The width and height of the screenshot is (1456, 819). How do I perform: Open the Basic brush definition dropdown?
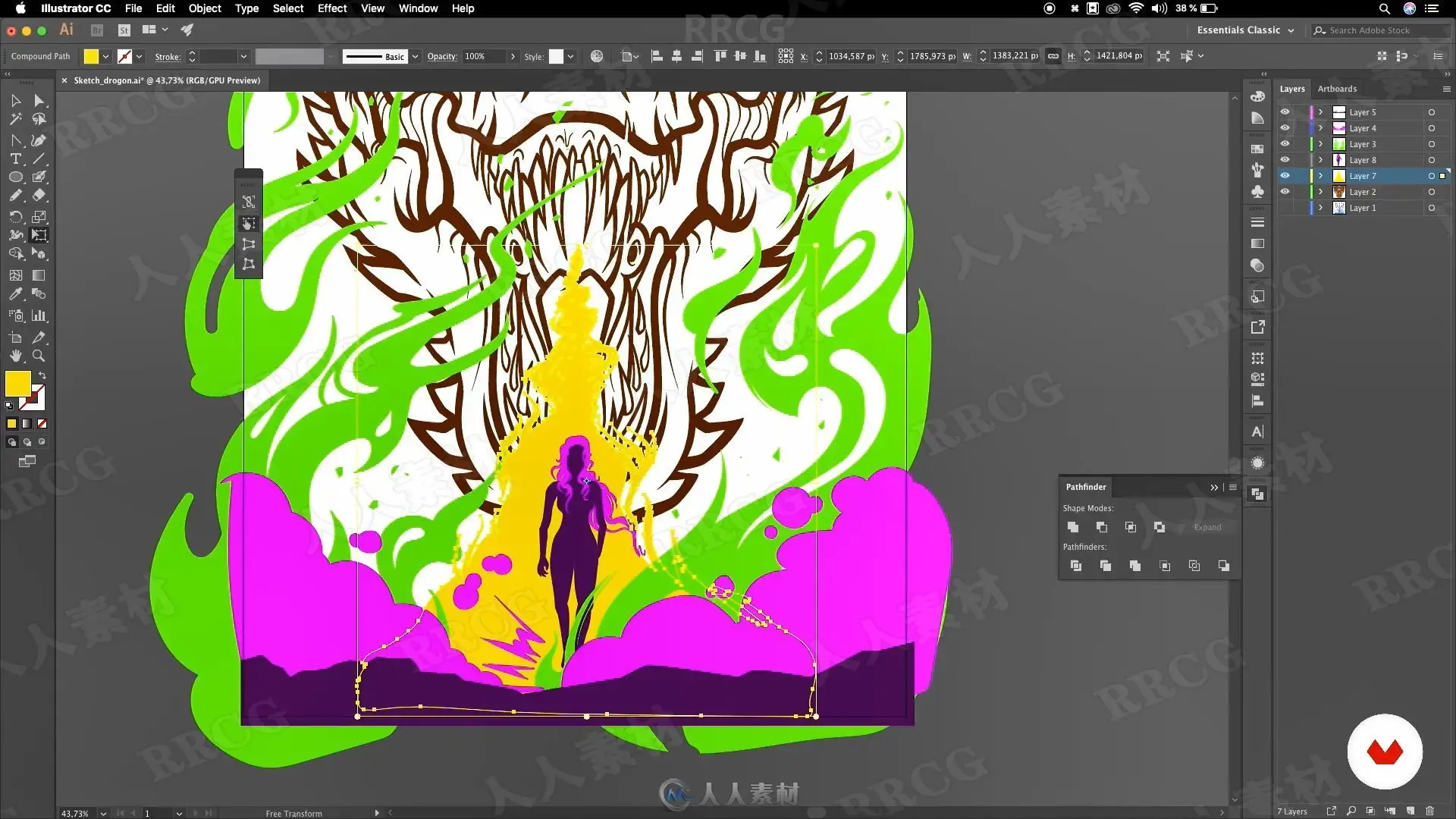(415, 57)
